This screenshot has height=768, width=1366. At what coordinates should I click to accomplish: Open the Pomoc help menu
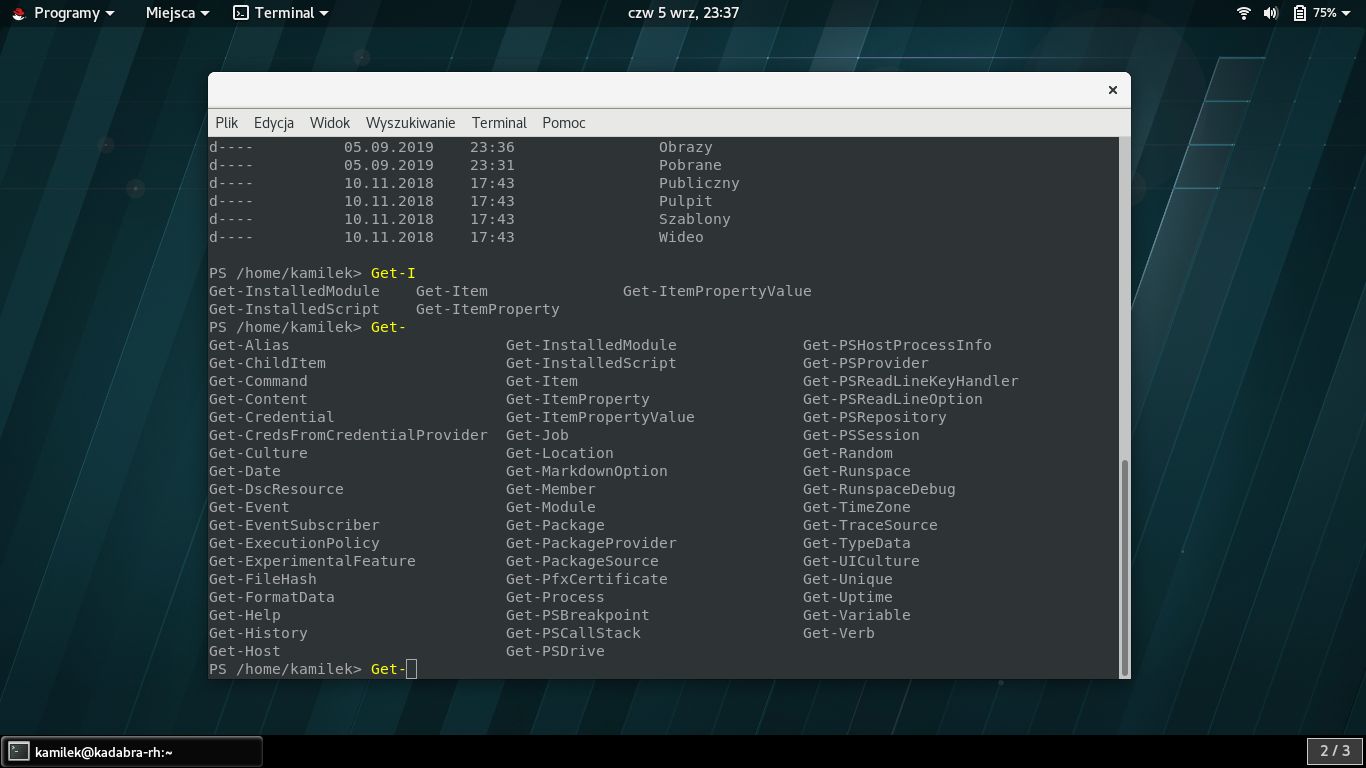[564, 122]
